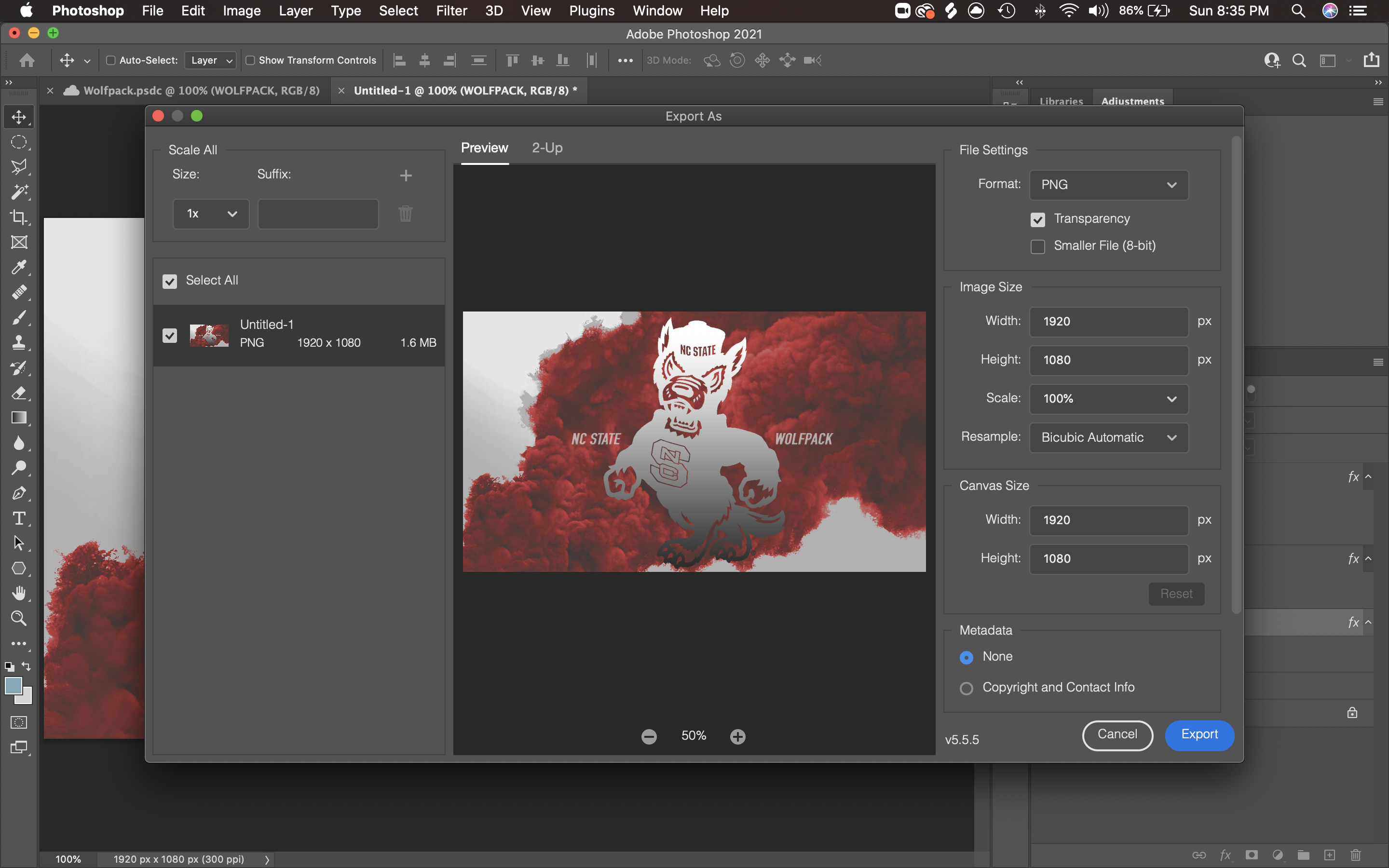The image size is (1389, 868).
Task: Select the Type tool
Action: 19,518
